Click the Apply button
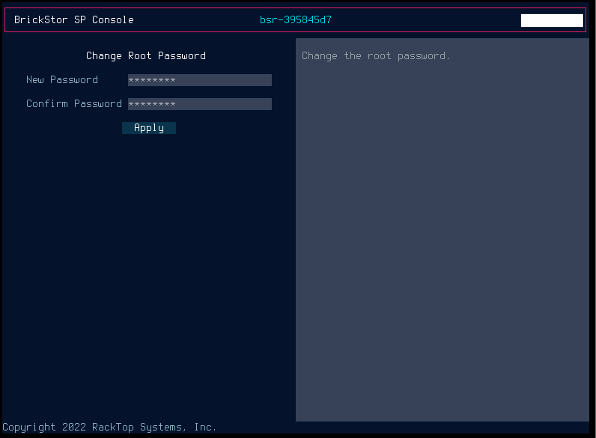The image size is (596, 438). click(x=149, y=128)
